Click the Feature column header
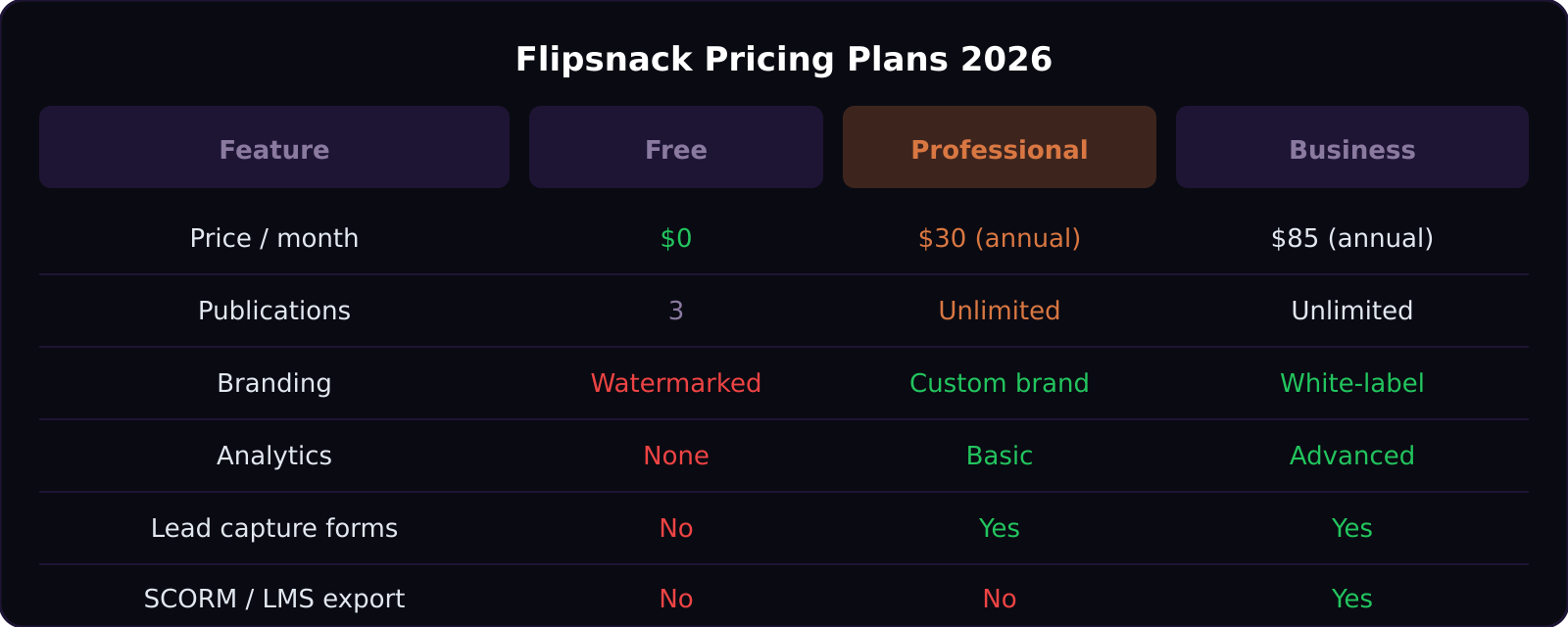Viewport: 1568px width, 627px height. (274, 147)
